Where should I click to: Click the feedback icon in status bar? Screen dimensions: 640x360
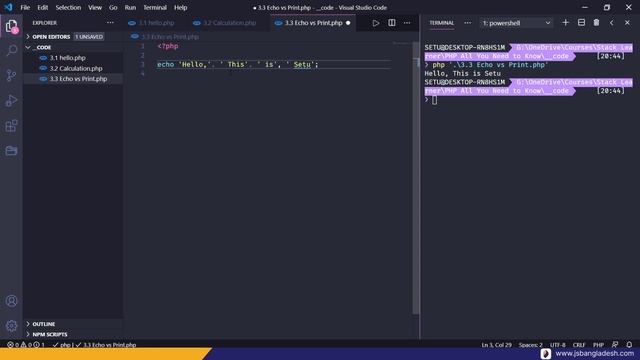coord(615,345)
